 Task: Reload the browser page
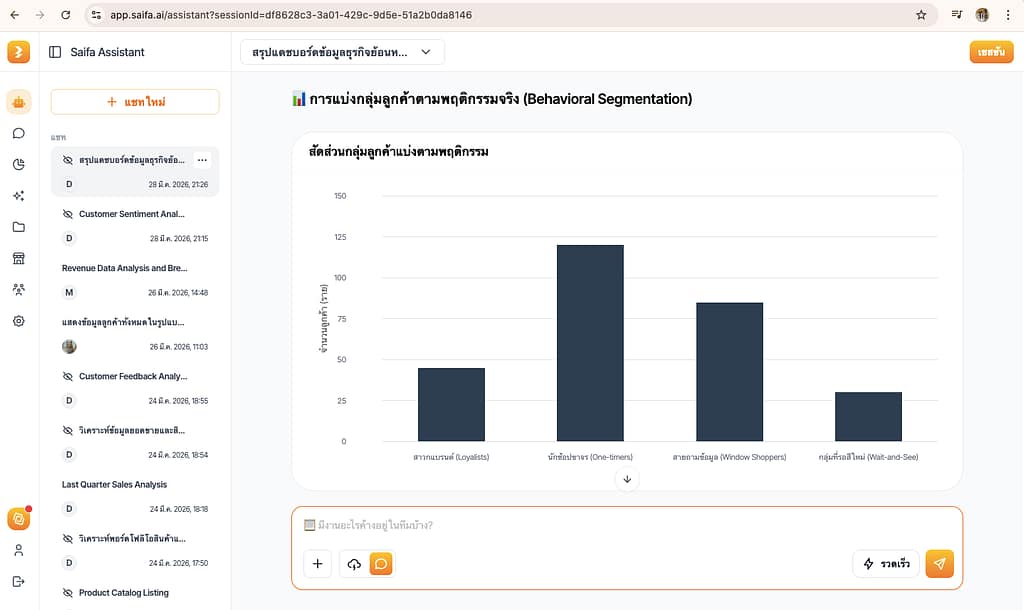(x=65, y=14)
